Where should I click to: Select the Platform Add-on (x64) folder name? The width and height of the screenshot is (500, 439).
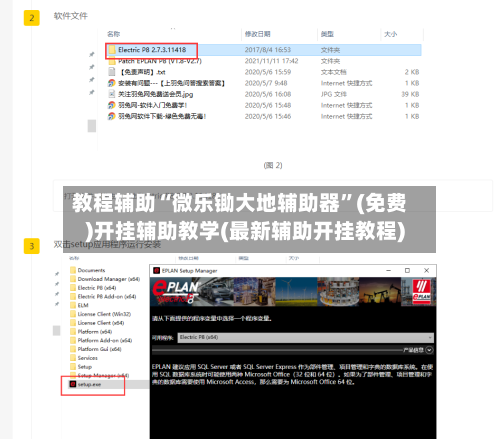click(x=105, y=340)
